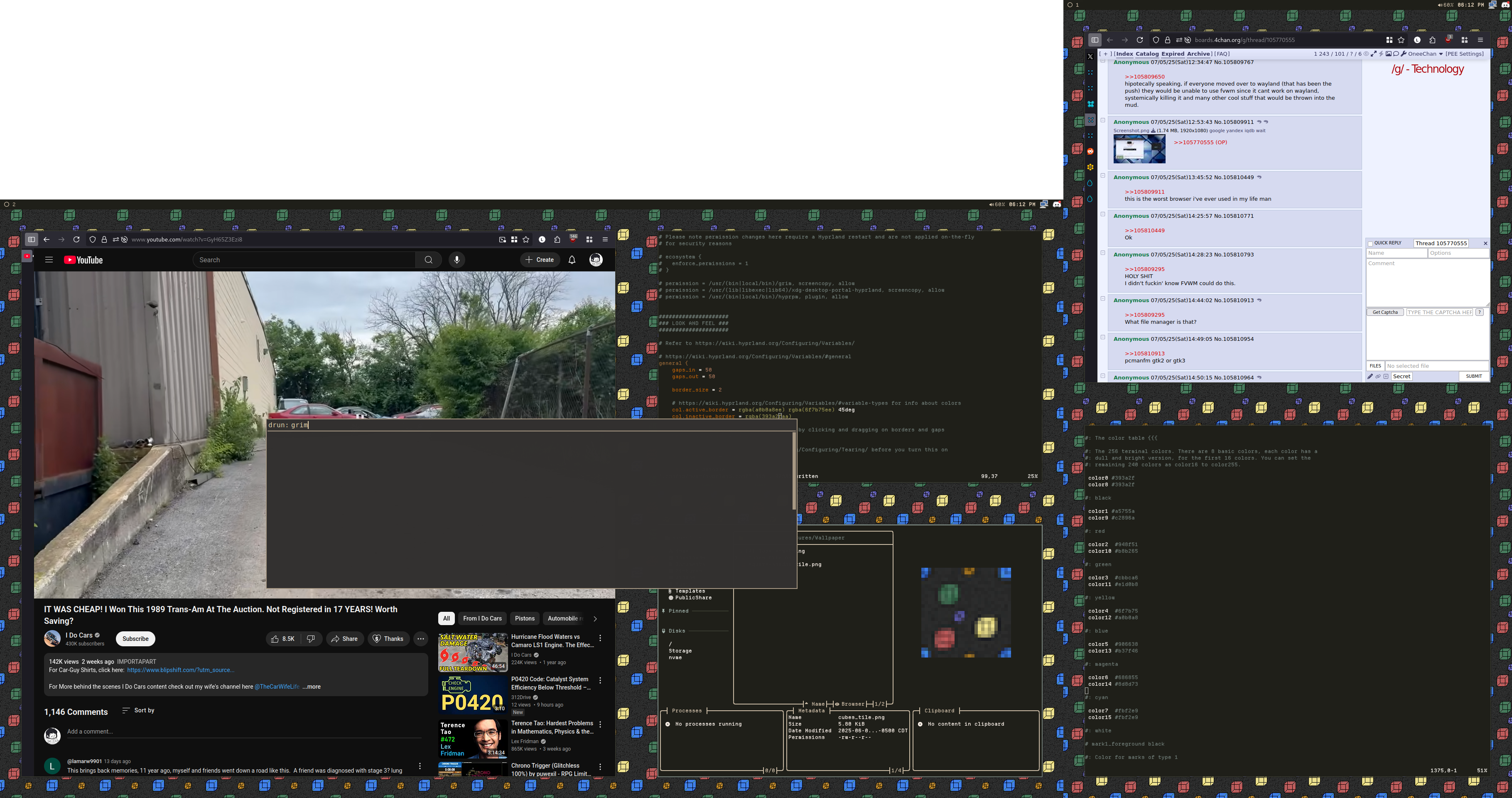The width and height of the screenshot is (1512, 798).
Task: Open 4chan settings wrench icon
Action: click(x=1404, y=54)
